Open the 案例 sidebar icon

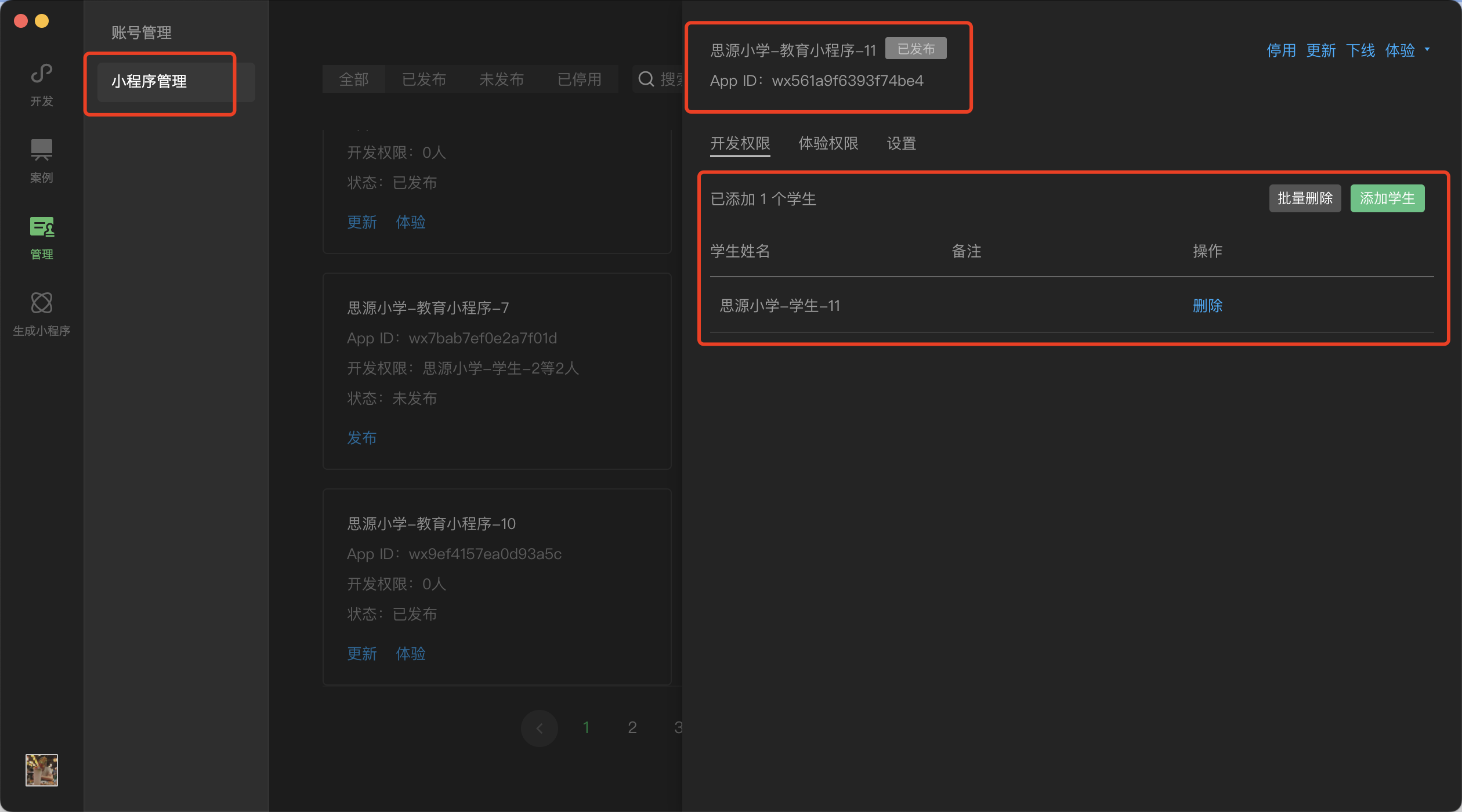(x=41, y=161)
